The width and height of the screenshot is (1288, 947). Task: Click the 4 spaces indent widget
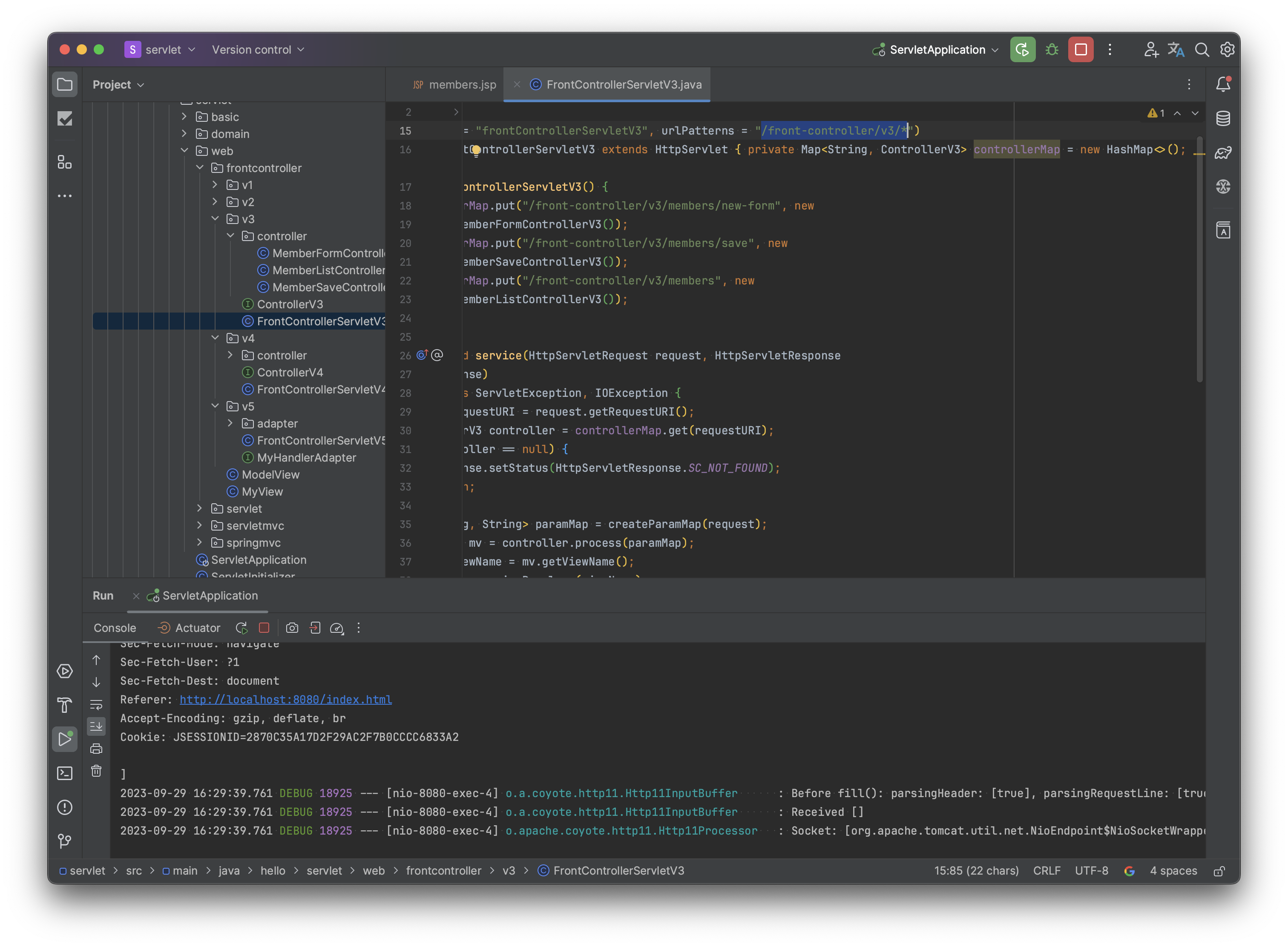(1173, 871)
